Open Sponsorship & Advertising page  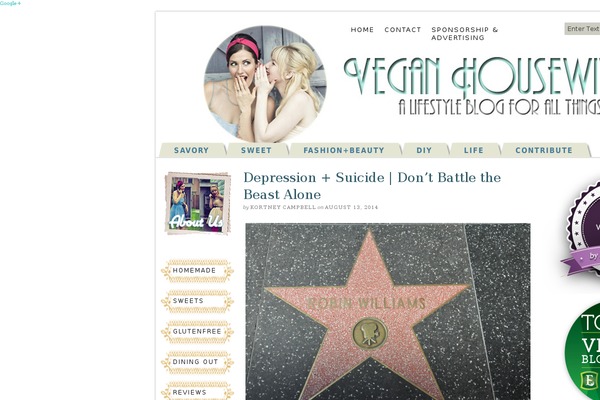(464, 34)
